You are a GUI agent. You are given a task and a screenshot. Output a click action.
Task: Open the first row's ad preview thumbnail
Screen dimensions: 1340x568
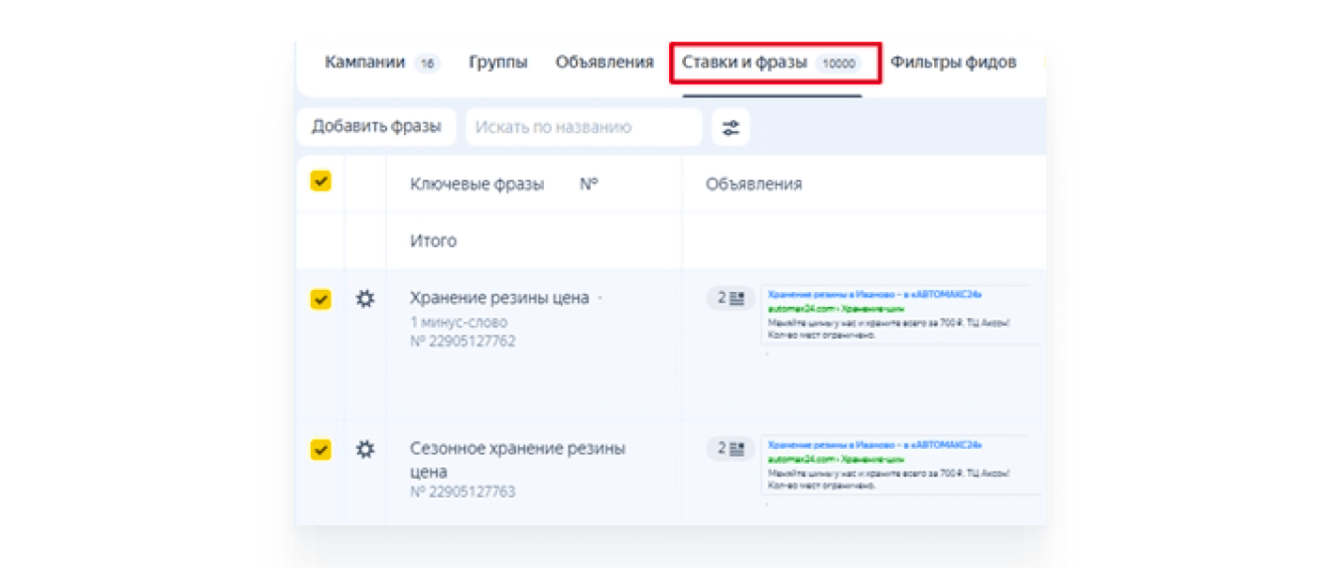[900, 314]
